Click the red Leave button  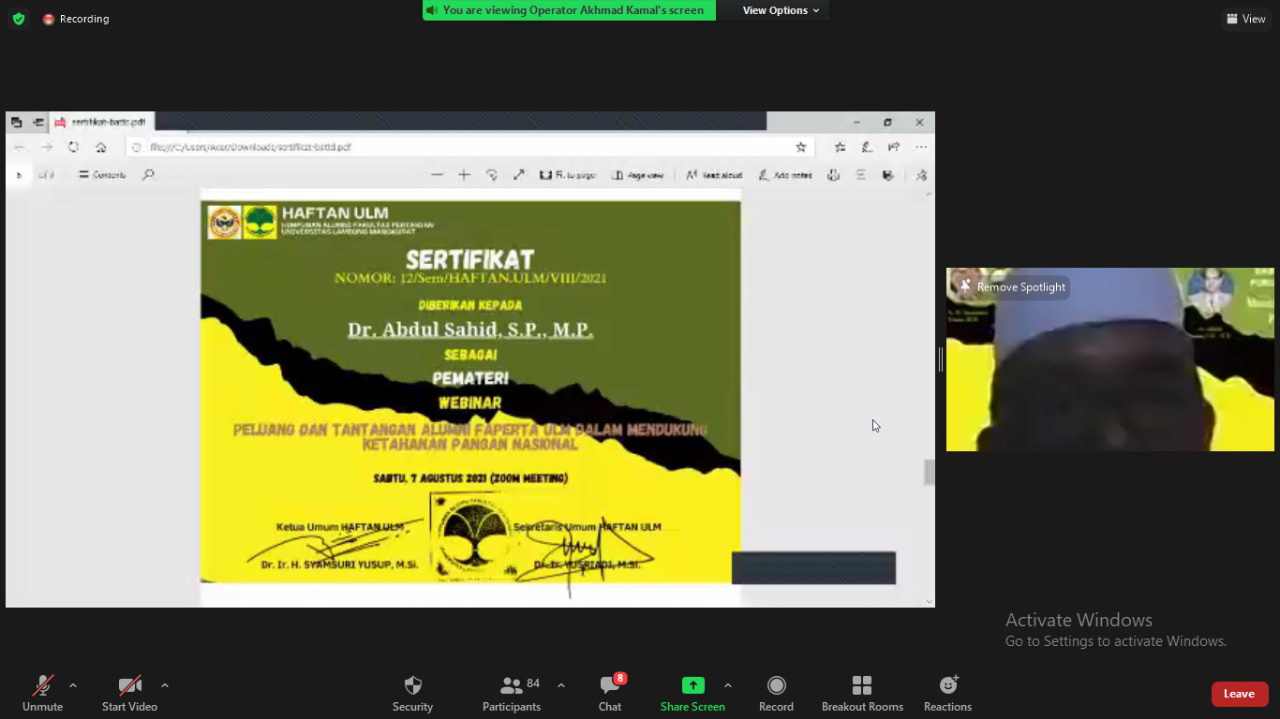[x=1240, y=694]
